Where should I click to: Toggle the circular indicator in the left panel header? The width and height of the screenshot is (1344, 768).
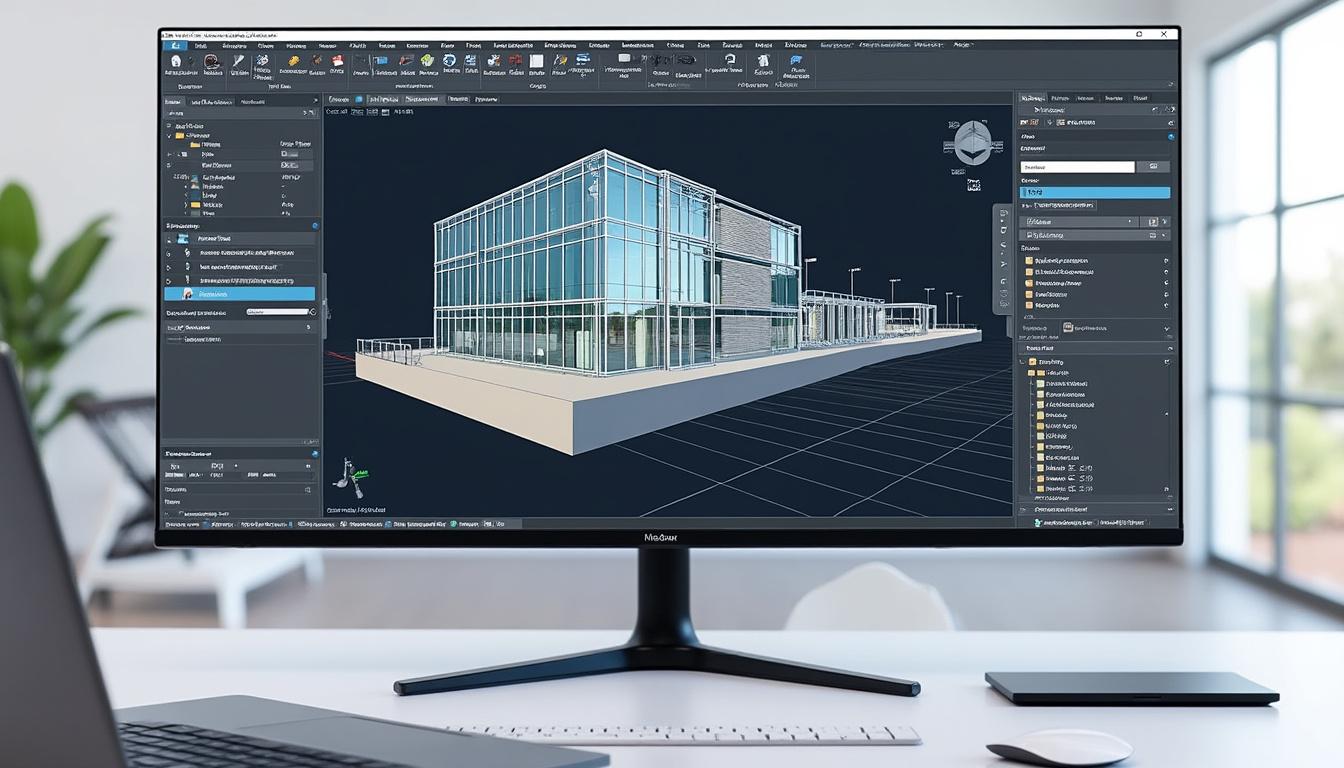point(314,226)
